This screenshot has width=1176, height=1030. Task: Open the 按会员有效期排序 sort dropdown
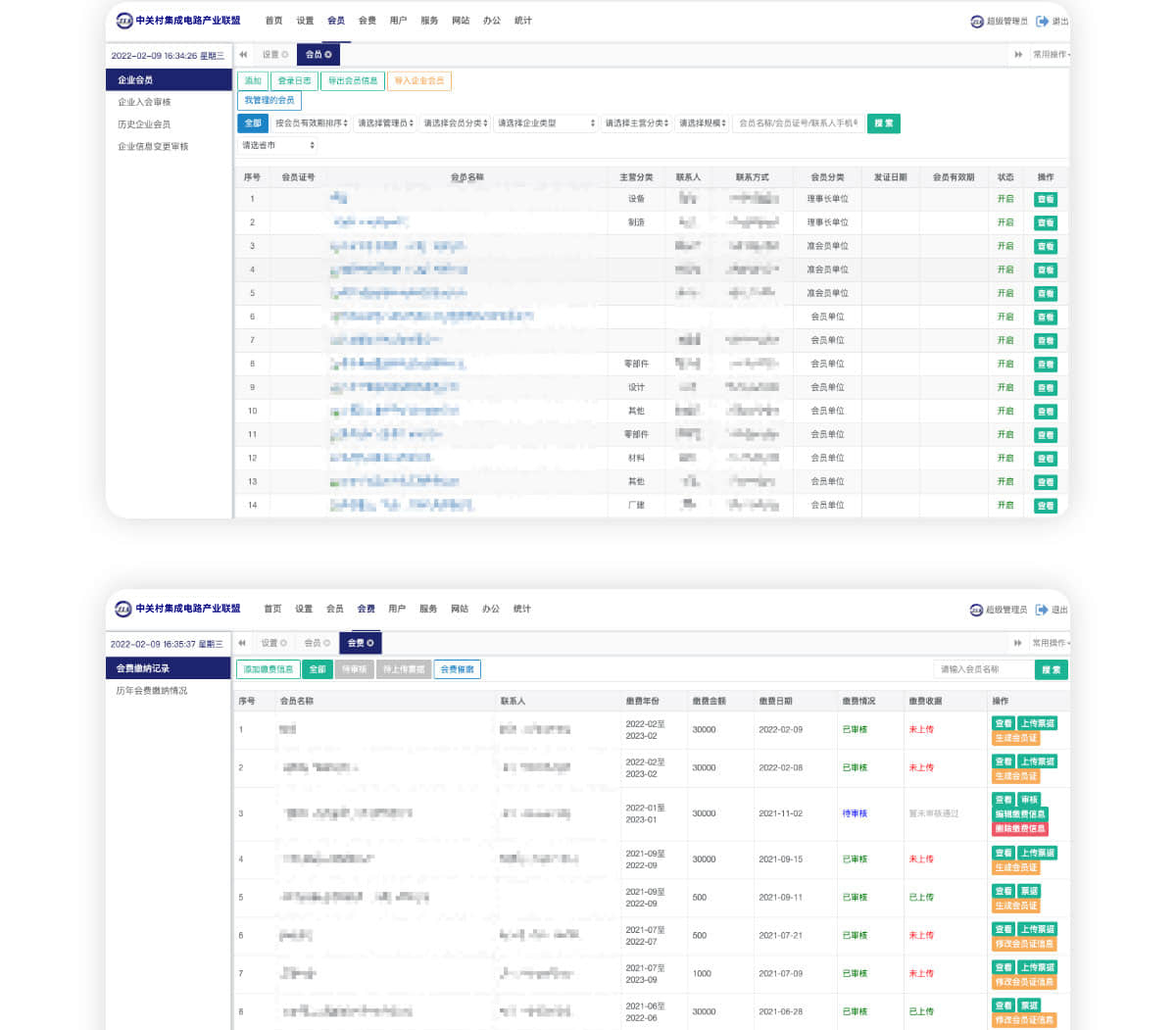tap(311, 123)
